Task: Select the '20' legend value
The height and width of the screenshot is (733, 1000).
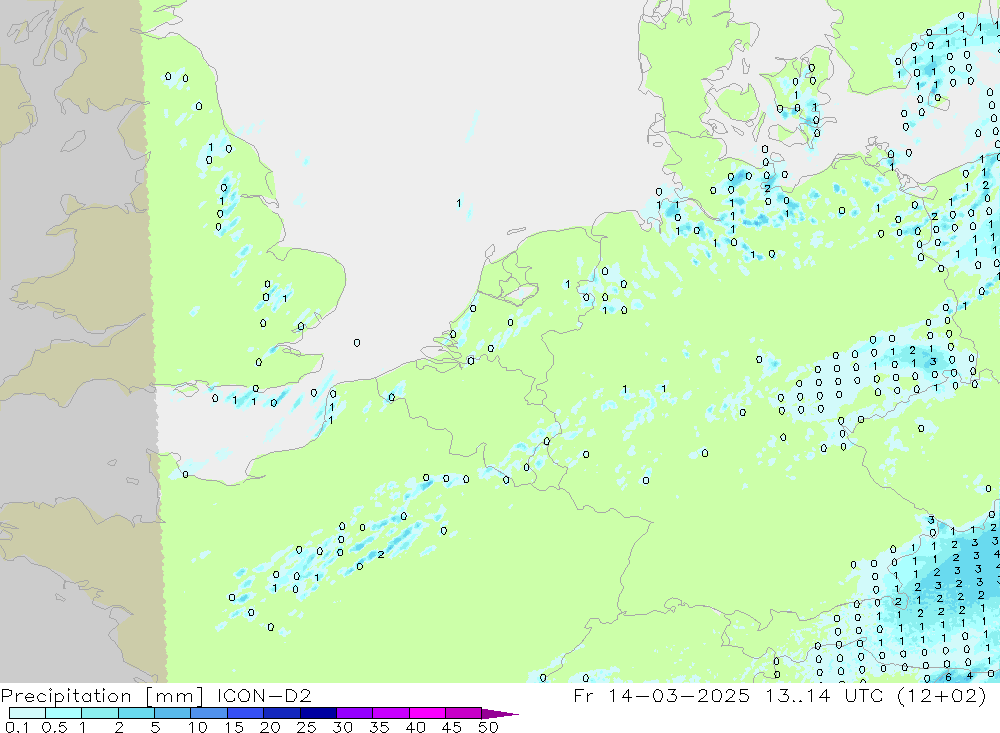Action: point(270,727)
